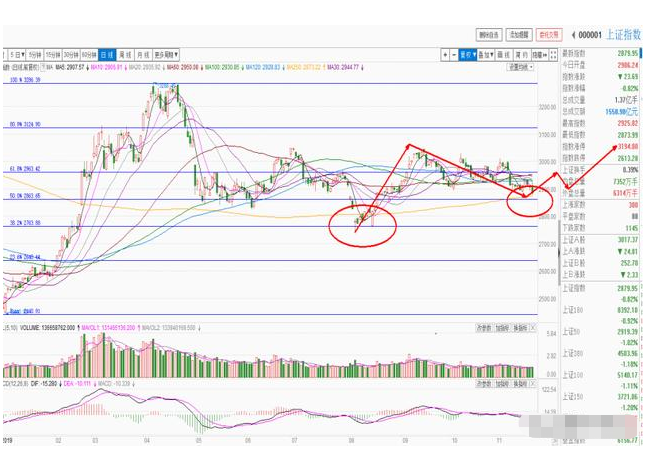Click 改参数 in VOLUME panel
The width and height of the screenshot is (649, 455).
[x=484, y=328]
